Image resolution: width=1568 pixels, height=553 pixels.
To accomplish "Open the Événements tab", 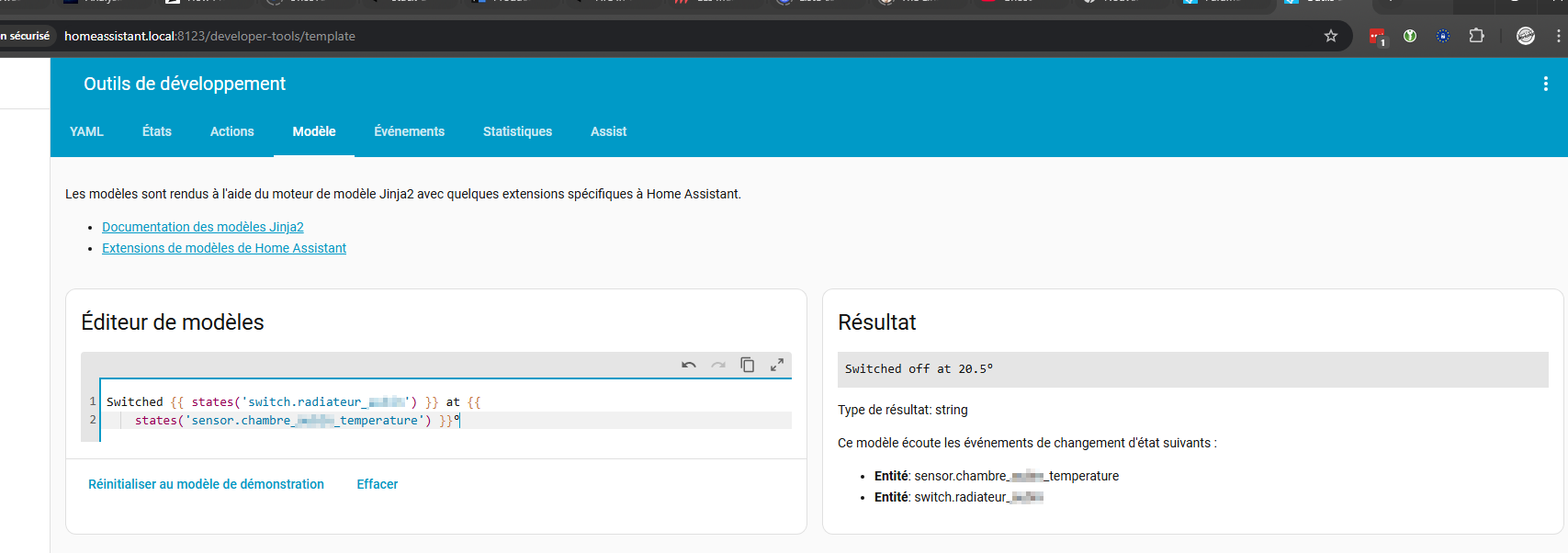I will (410, 131).
